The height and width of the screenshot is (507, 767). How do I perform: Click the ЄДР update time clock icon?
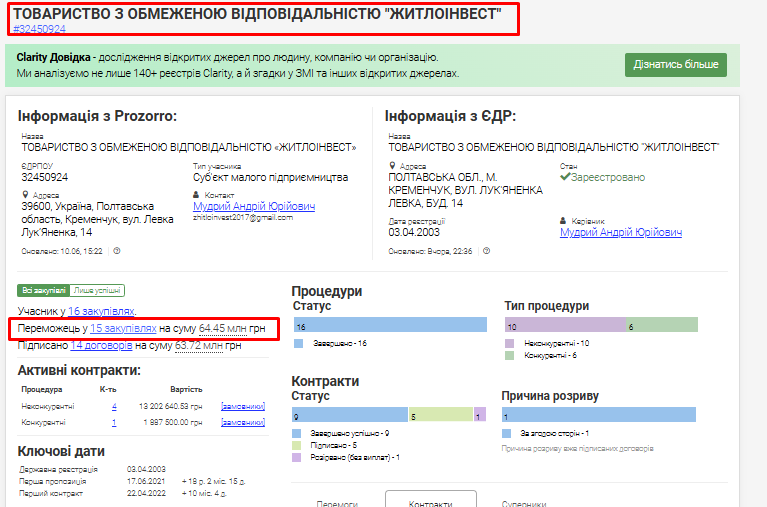coord(485,251)
